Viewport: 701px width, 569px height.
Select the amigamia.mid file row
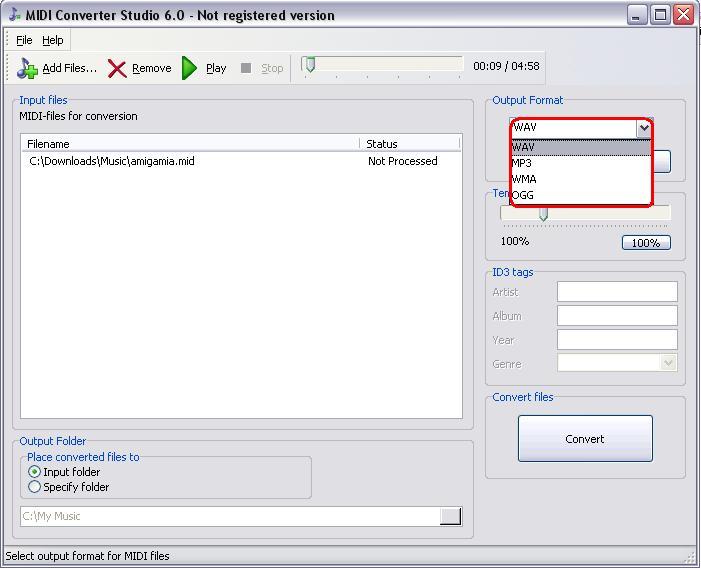tap(241, 161)
